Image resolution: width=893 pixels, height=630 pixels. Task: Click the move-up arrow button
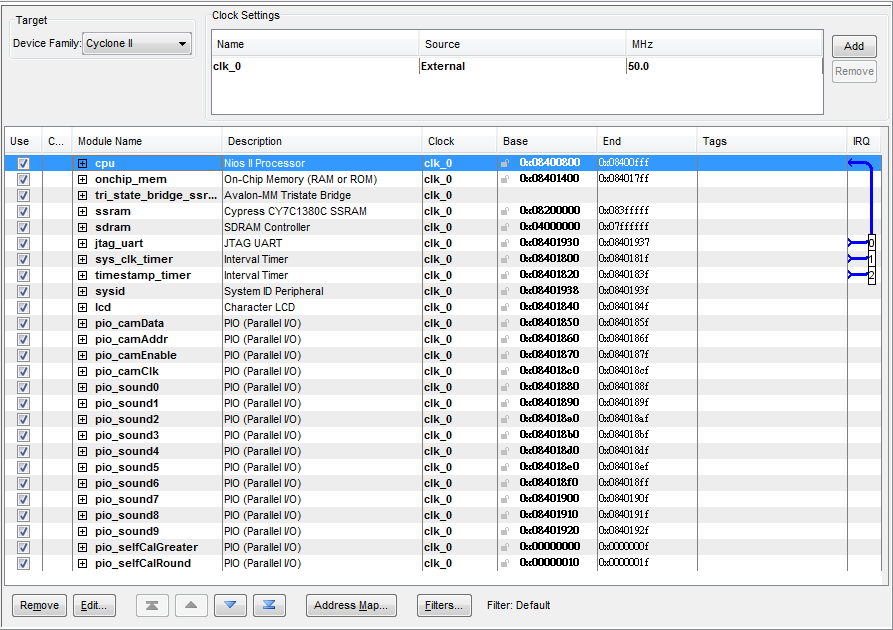[x=191, y=606]
